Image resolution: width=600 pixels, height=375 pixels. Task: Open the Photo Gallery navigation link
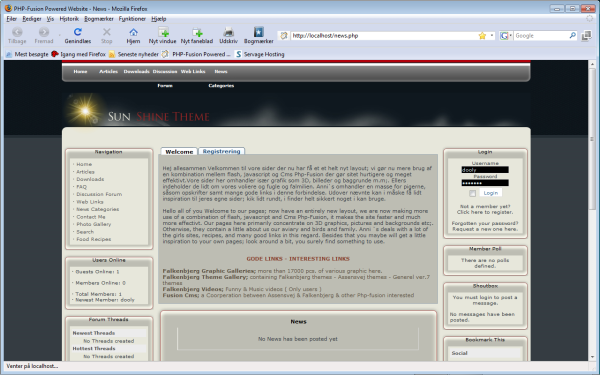pos(94,224)
